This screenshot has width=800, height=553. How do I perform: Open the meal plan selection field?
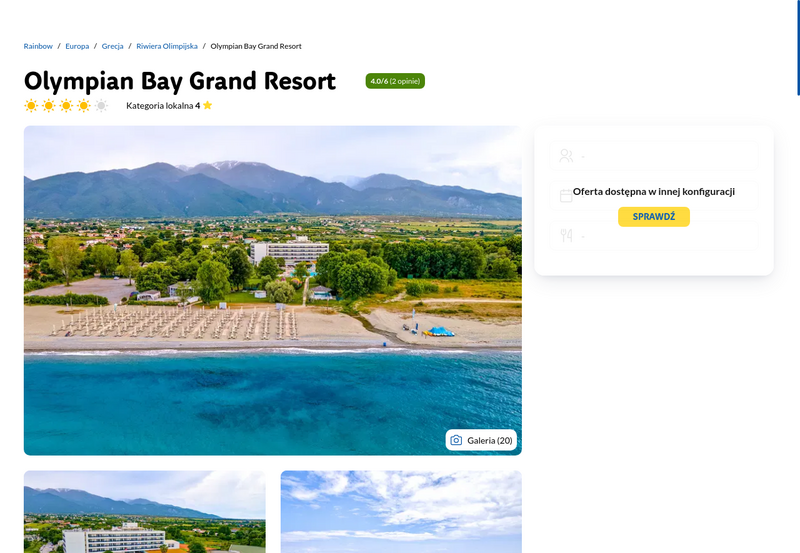(x=654, y=235)
